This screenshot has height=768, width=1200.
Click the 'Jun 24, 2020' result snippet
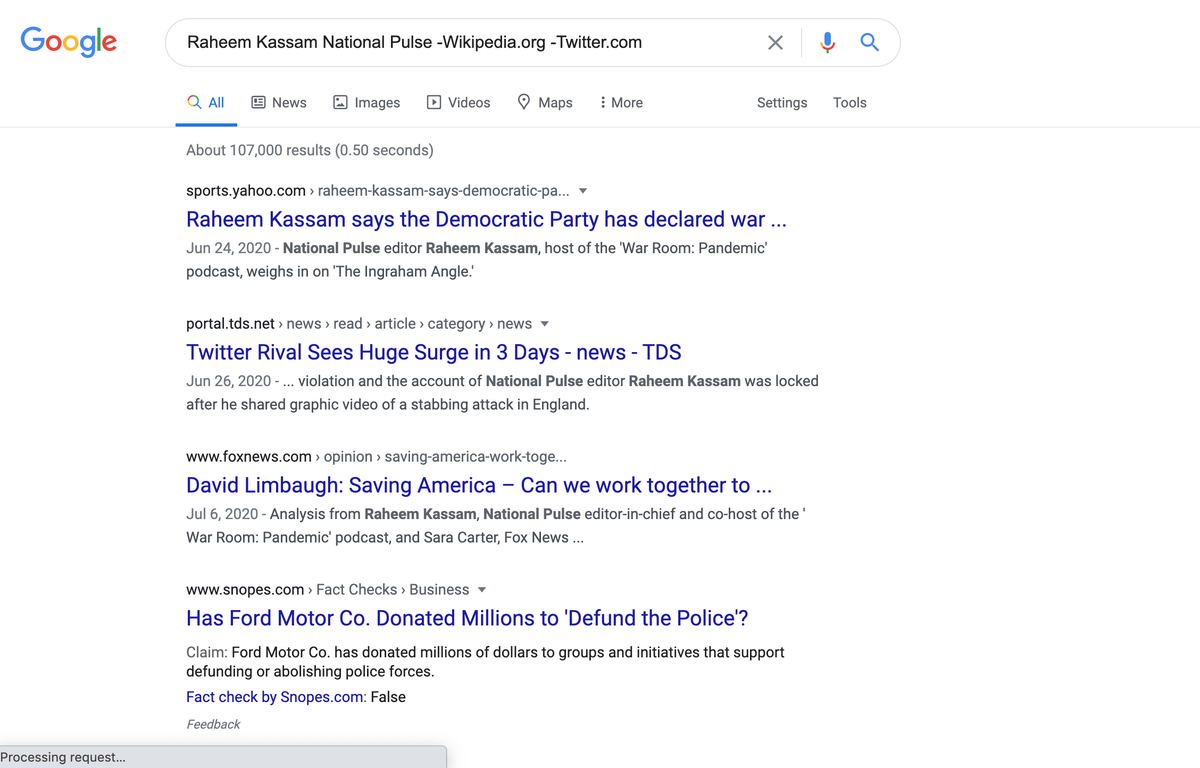tap(476, 259)
